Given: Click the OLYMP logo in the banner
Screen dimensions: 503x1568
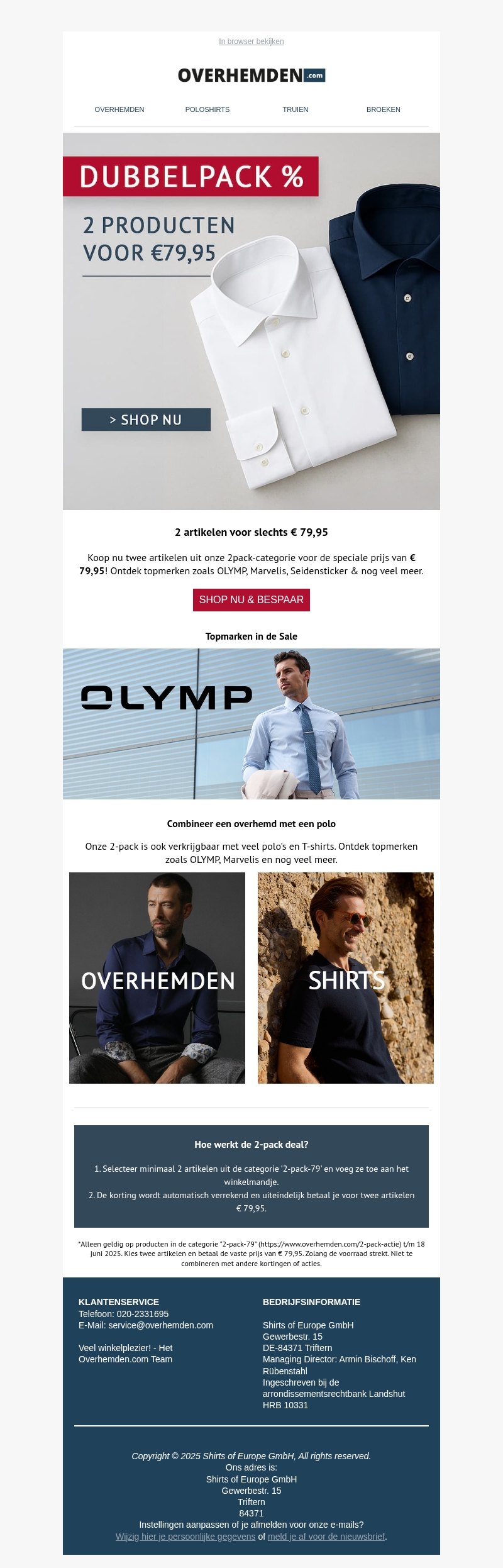Looking at the screenshot, I should point(167,698).
